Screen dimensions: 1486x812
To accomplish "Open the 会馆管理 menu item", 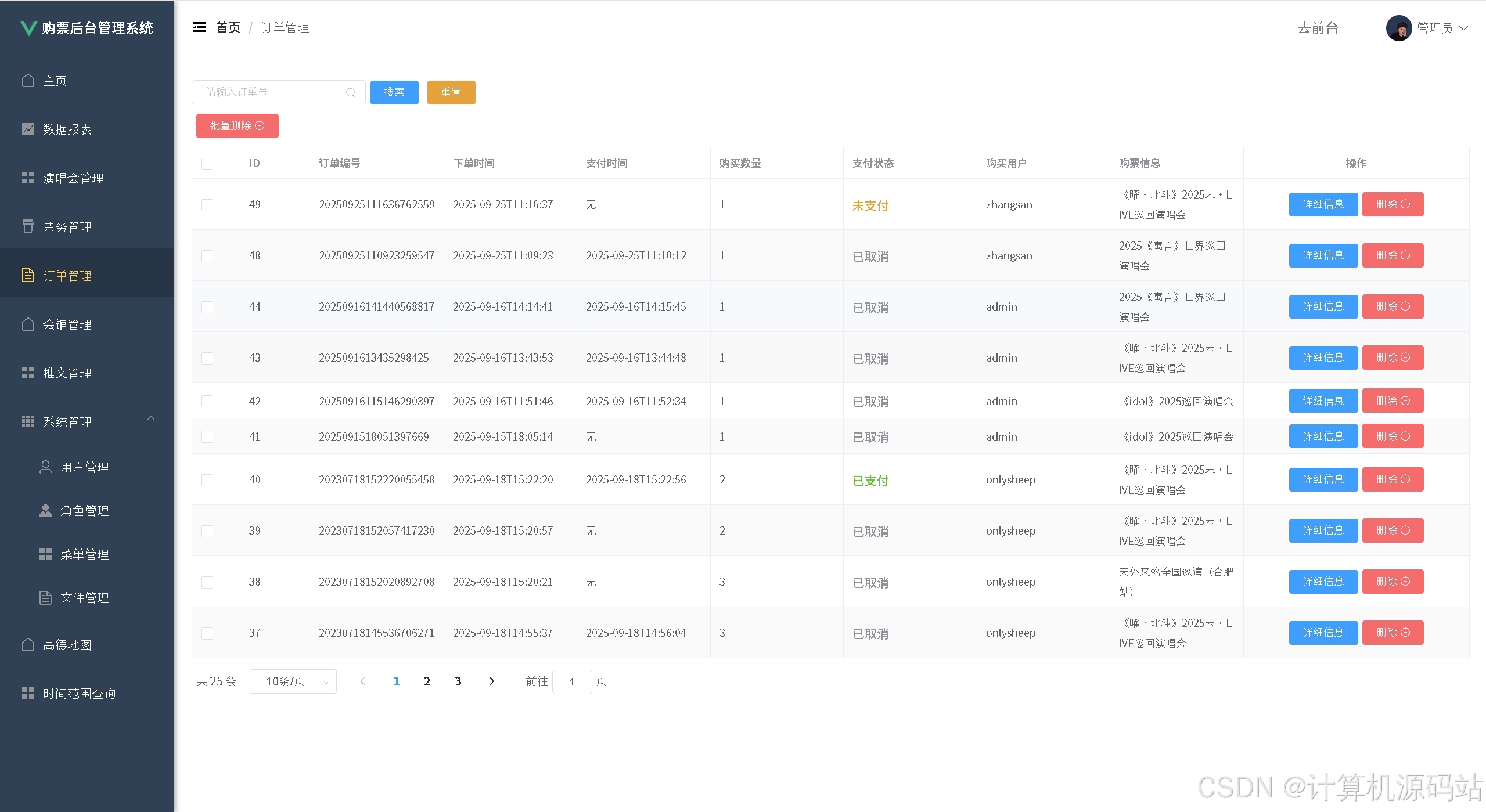I will [x=87, y=324].
